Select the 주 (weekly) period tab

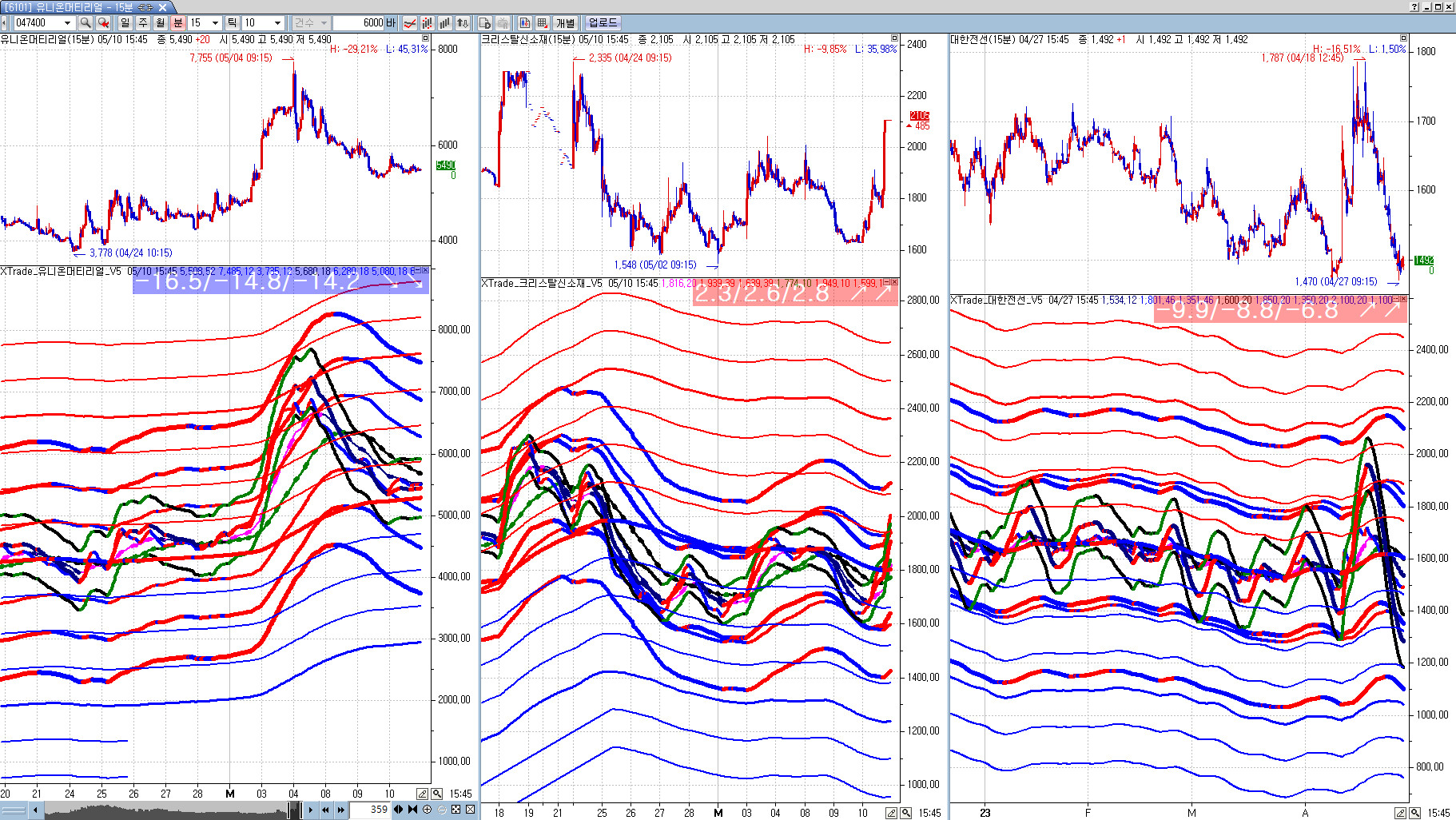143,23
